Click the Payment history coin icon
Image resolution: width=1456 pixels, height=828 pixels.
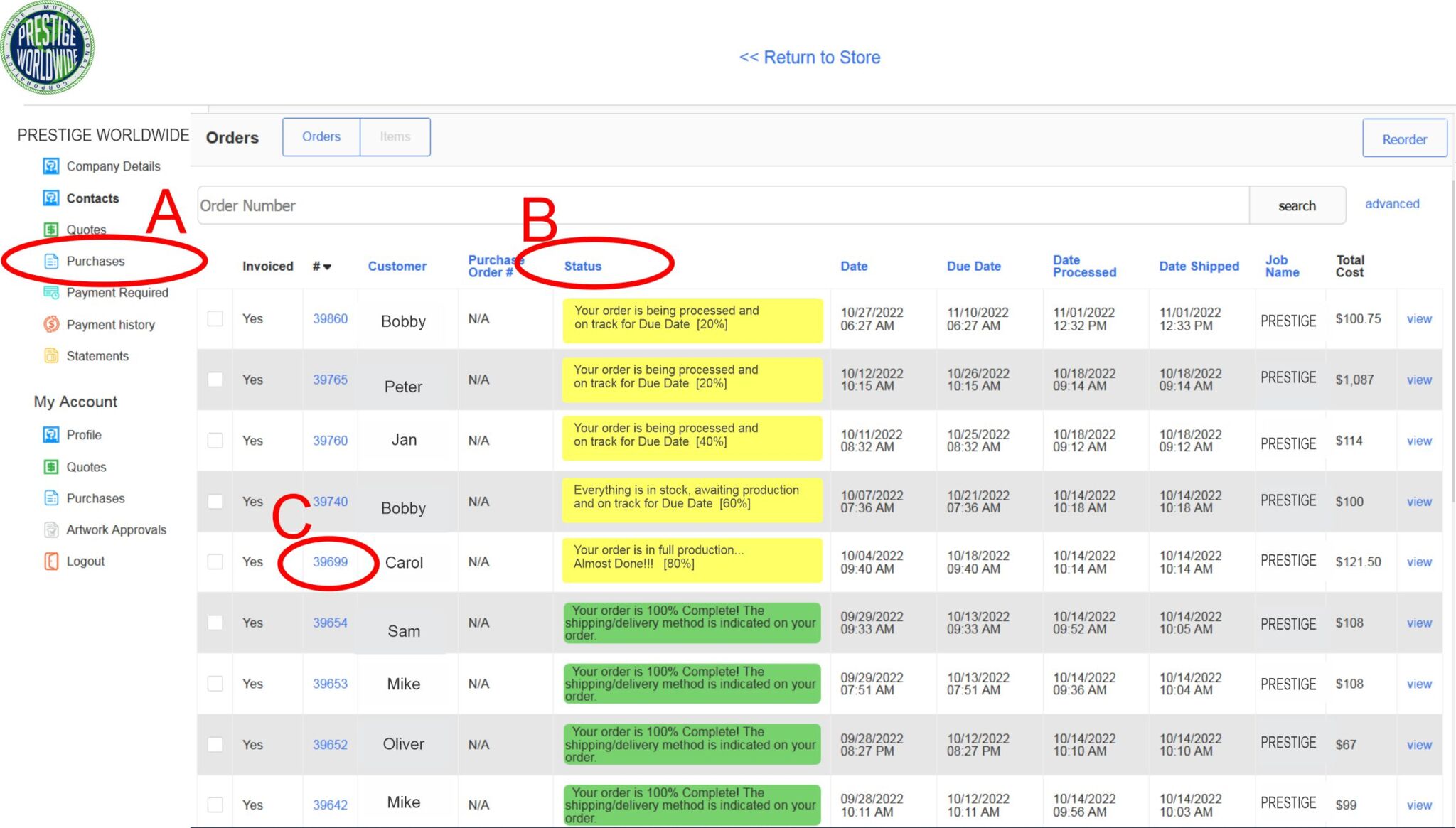click(51, 325)
